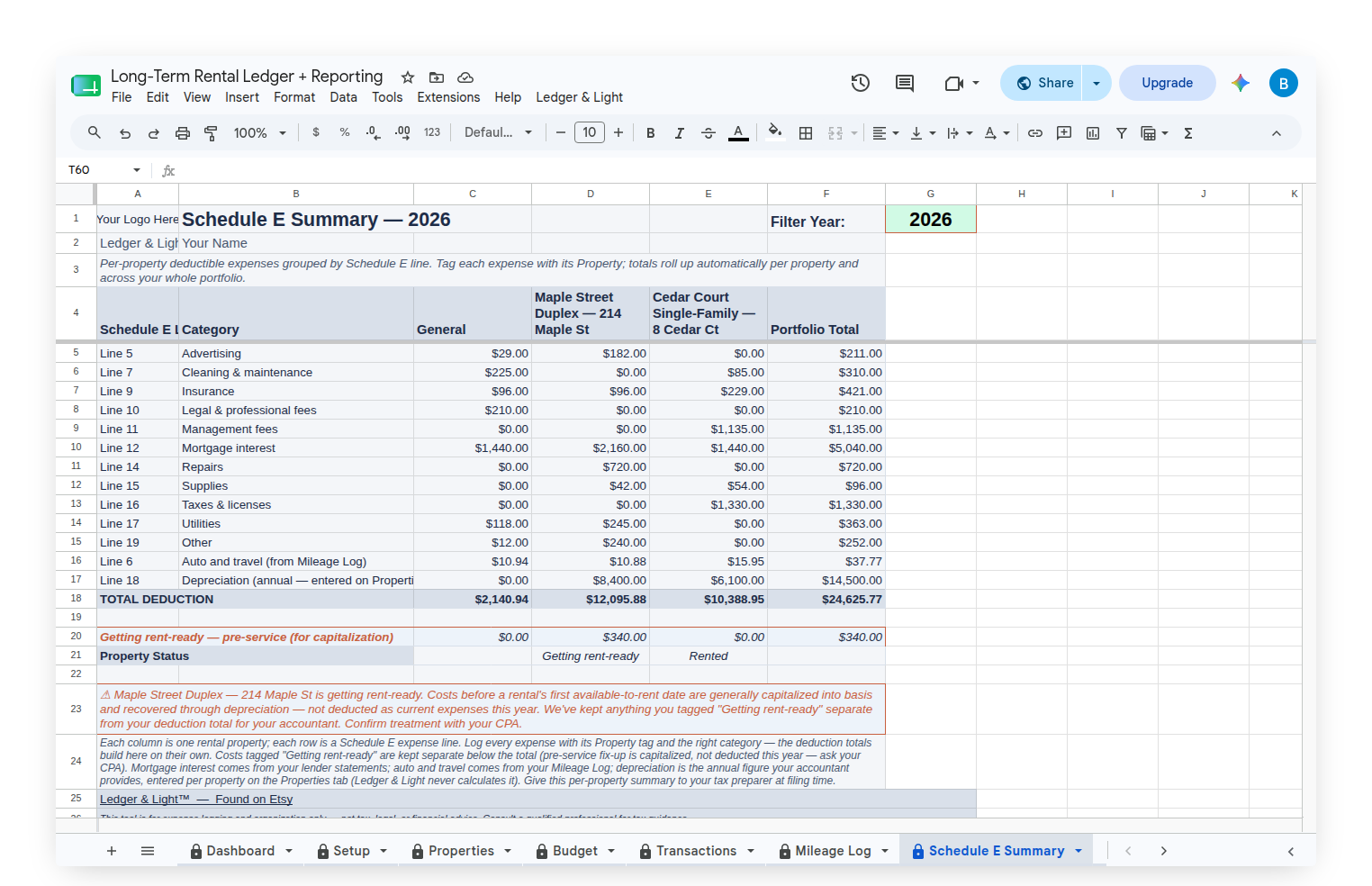Decrease decimal places
The width and height of the screenshot is (1372, 886).
click(x=374, y=132)
